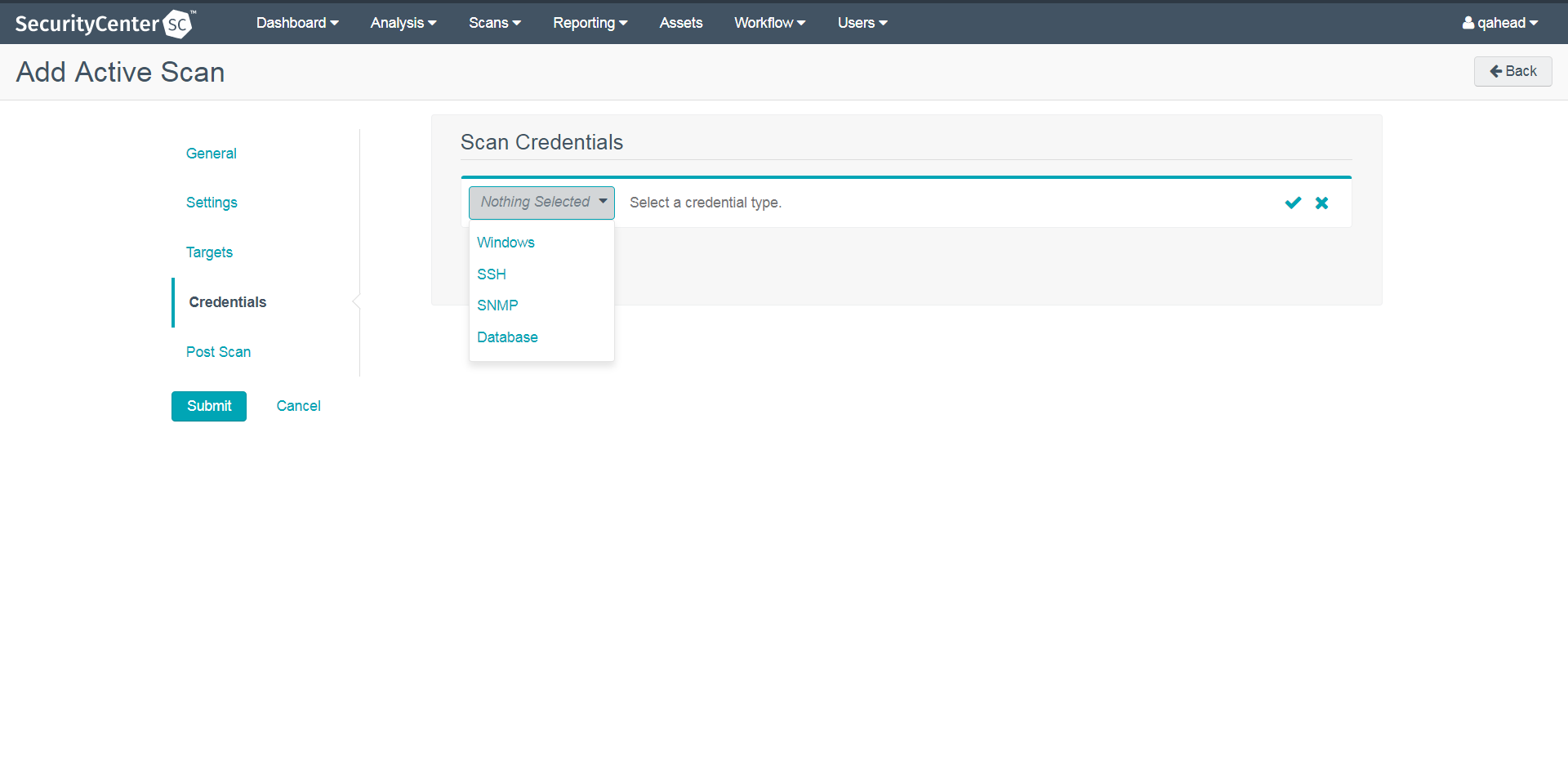Expand the Users menu
This screenshot has width=1568, height=776.
[862, 23]
